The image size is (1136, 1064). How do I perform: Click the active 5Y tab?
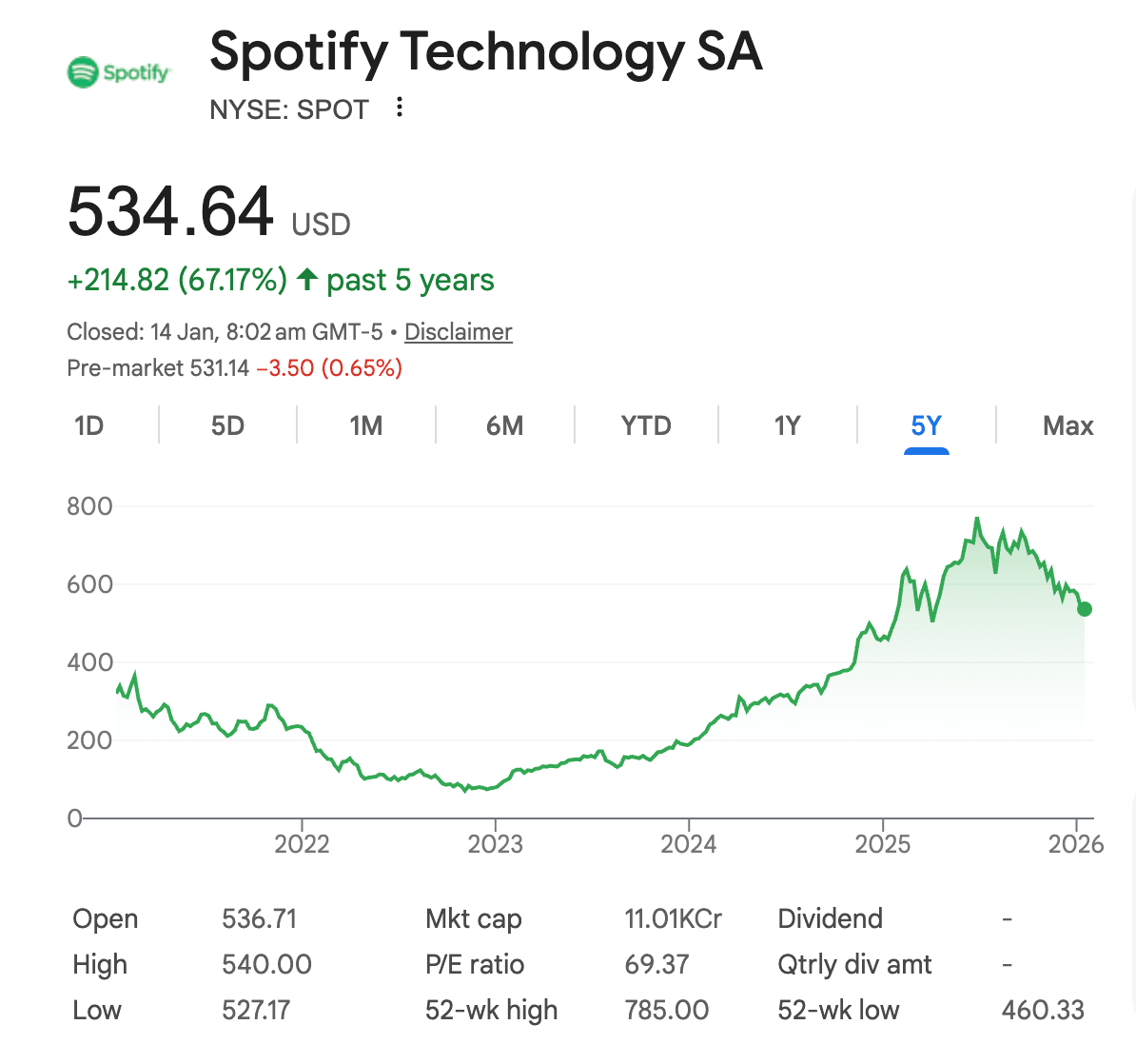(926, 425)
